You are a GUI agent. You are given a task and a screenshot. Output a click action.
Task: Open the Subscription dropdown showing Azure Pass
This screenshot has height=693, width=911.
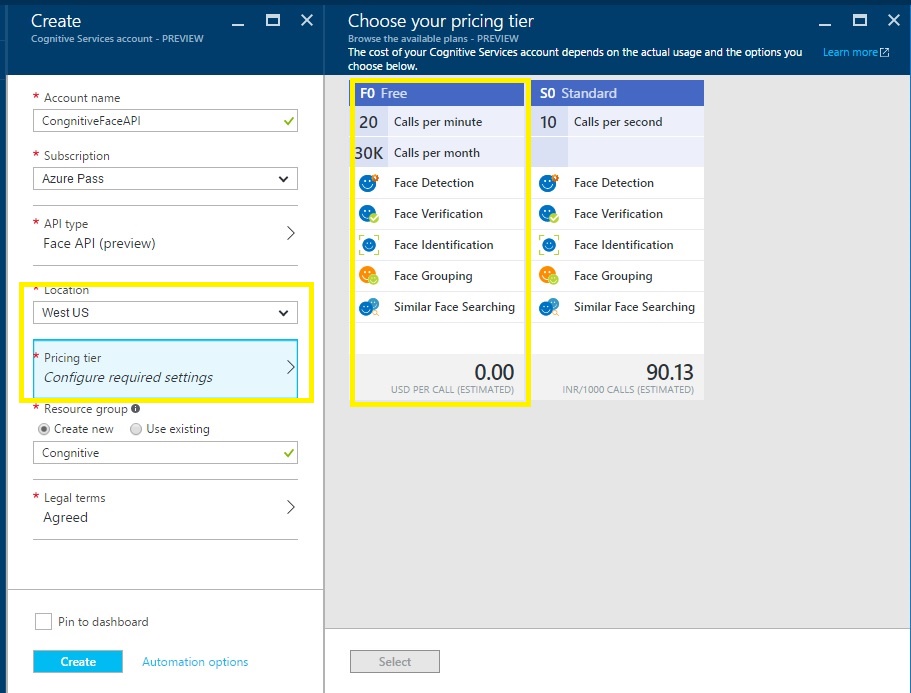point(165,176)
